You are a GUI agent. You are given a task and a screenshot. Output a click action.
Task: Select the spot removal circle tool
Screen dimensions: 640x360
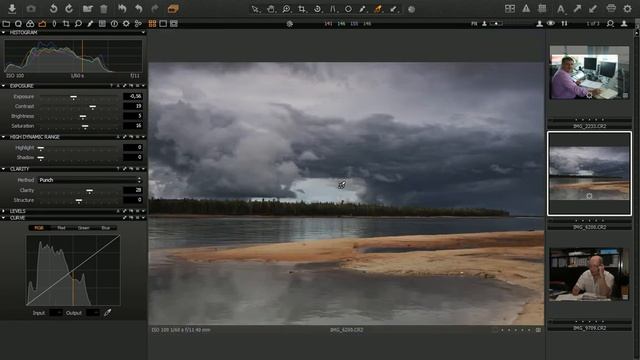(348, 9)
